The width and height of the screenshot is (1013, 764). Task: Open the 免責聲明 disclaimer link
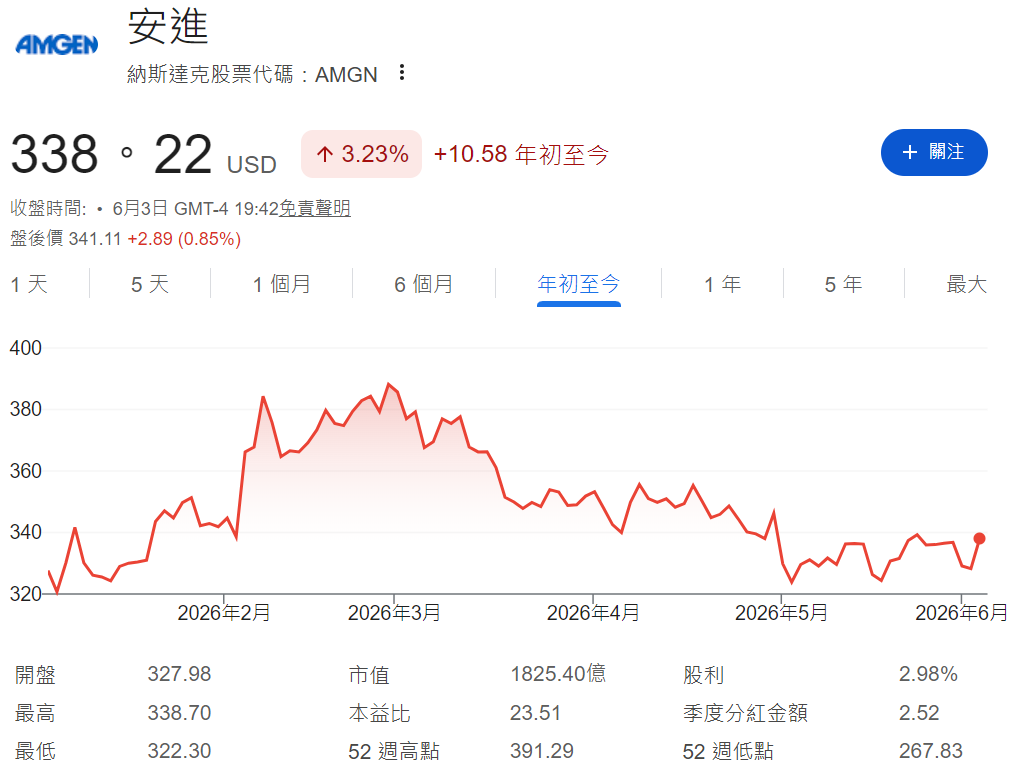[315, 209]
